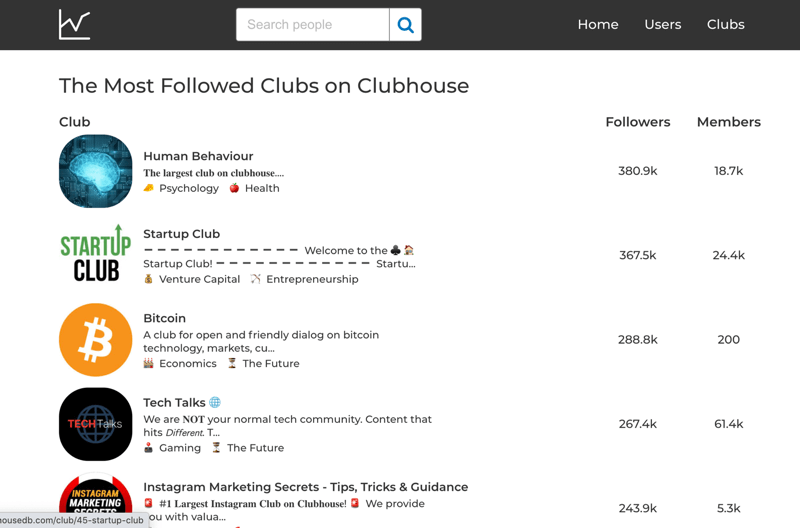Select the Psychology topic tag
Viewport: 800px width, 528px height.
189,188
